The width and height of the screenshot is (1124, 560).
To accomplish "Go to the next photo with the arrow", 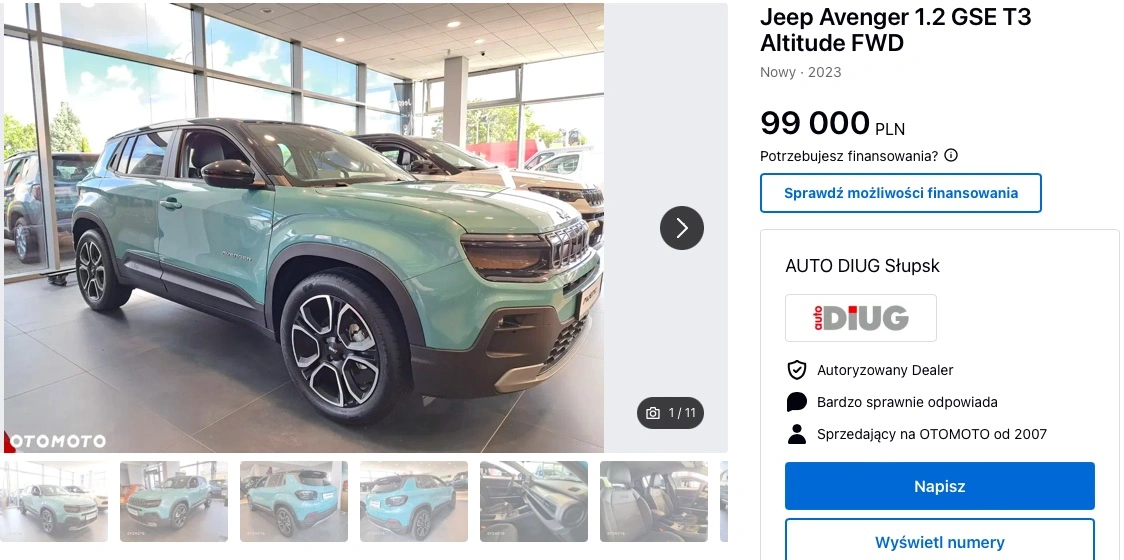I will tap(682, 228).
